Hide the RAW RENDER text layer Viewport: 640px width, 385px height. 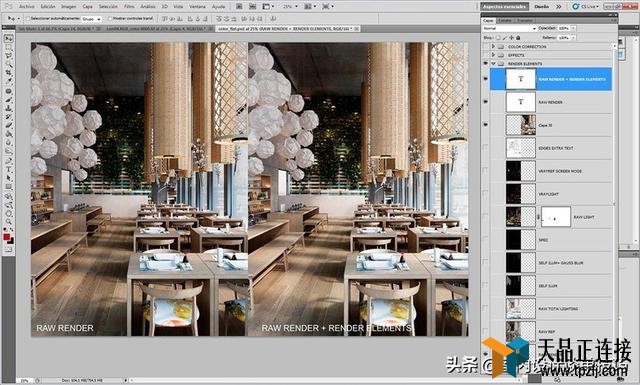pyautogui.click(x=485, y=102)
